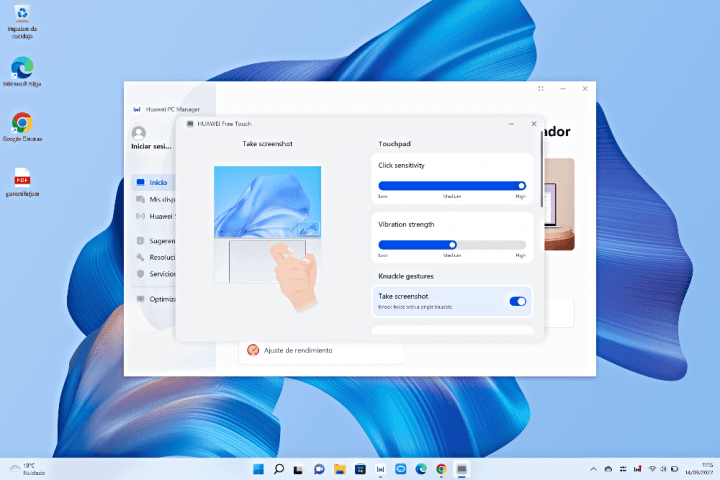
Task: Open Microsoft Edge desktop shortcut
Action: click(22, 72)
